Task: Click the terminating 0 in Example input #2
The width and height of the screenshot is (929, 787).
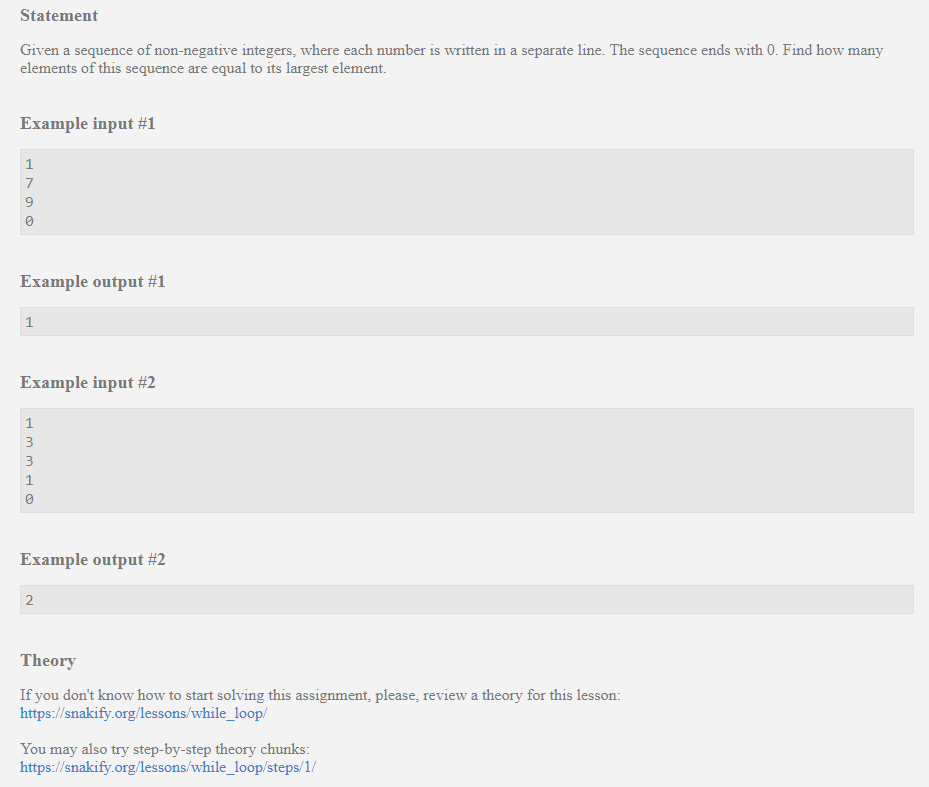Action: [30, 499]
